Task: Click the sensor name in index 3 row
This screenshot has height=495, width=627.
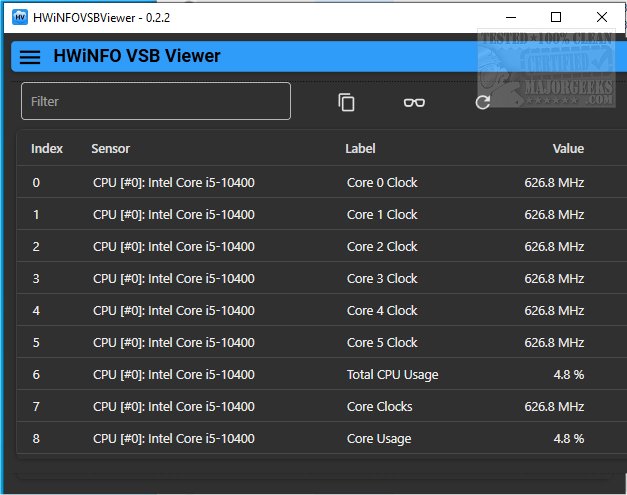Action: [x=174, y=279]
